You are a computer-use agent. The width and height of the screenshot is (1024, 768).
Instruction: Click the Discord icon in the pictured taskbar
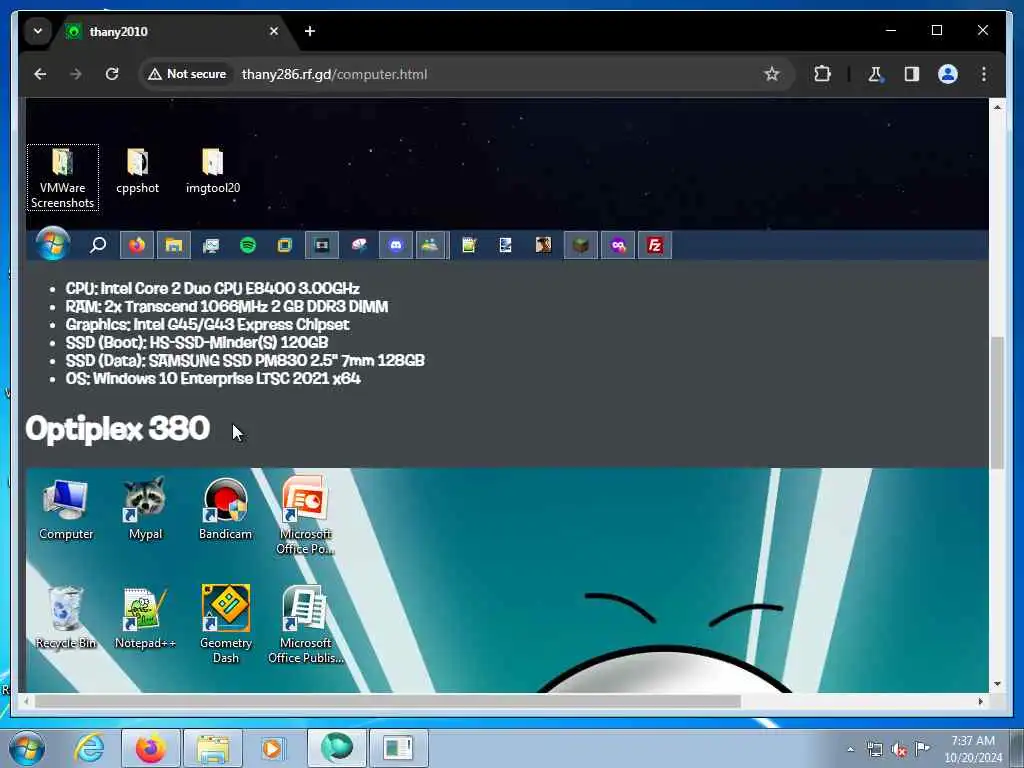[x=396, y=246]
